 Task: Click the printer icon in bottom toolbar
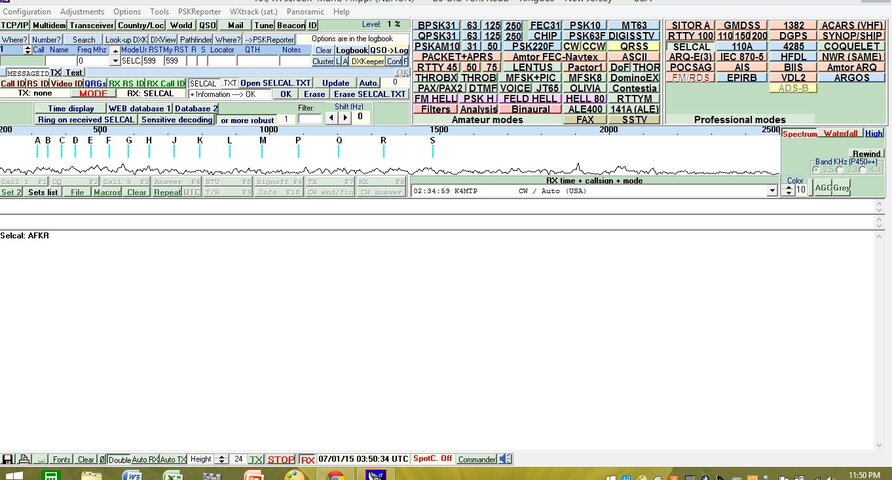point(24,459)
